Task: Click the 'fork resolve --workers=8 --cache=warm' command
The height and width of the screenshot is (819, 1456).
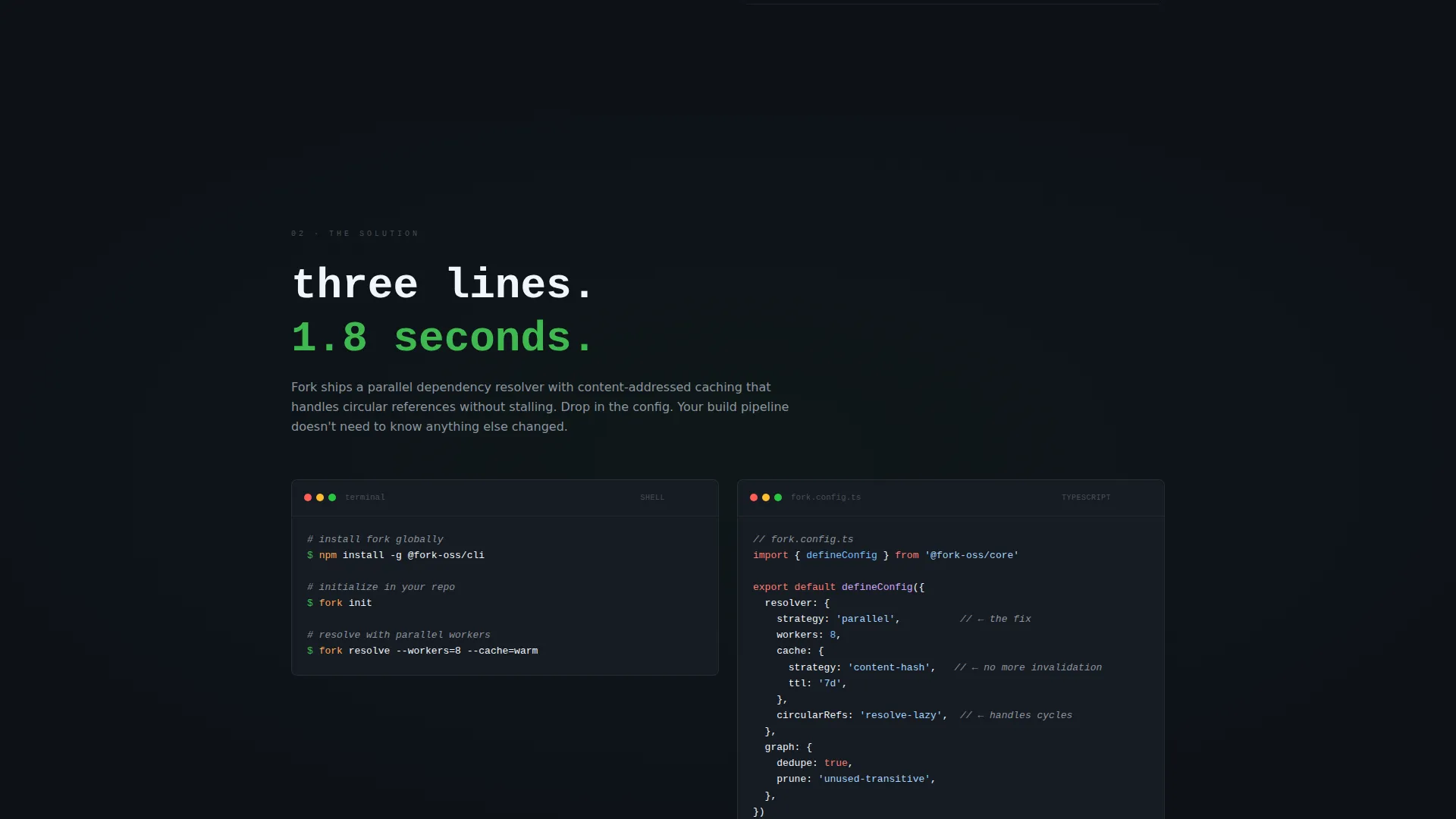Action: (428, 651)
